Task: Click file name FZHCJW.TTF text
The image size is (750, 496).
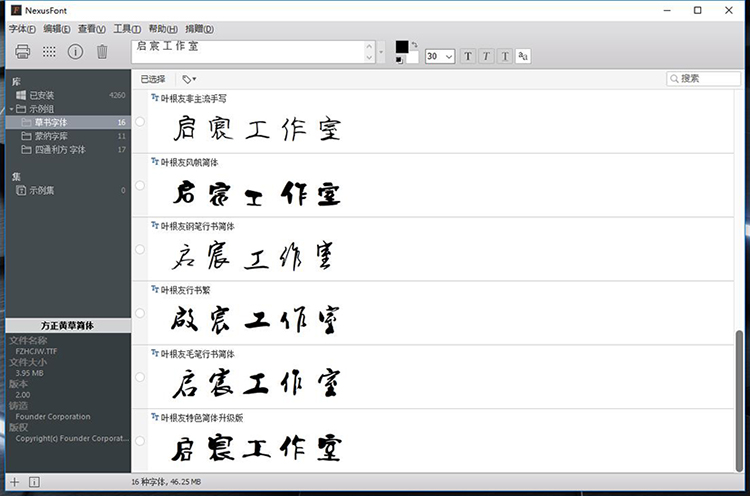Action: [36, 351]
